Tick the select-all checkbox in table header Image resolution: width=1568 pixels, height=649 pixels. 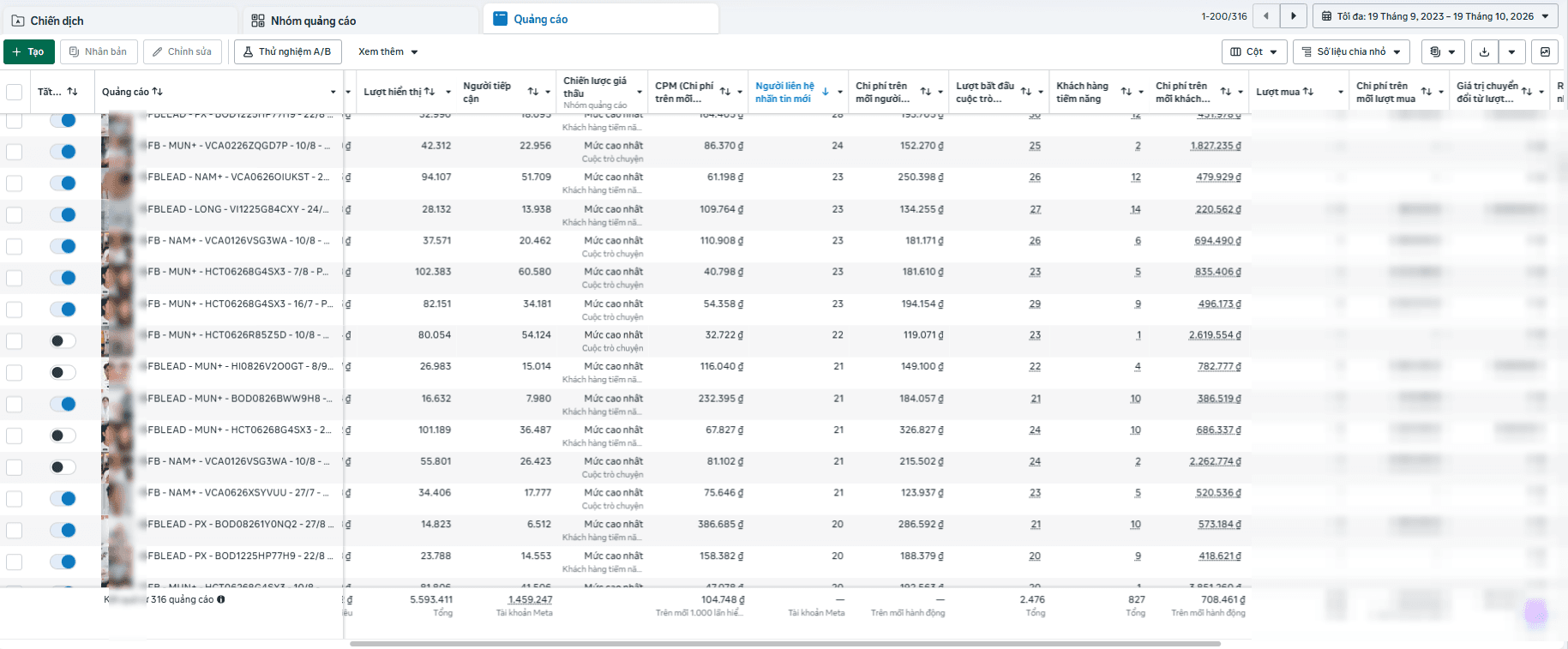click(15, 92)
